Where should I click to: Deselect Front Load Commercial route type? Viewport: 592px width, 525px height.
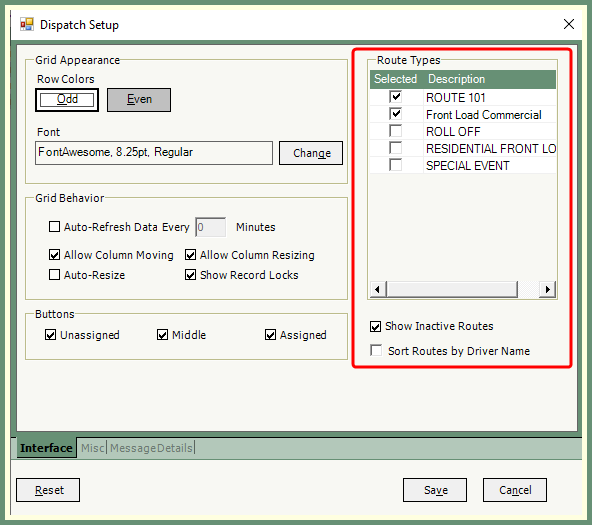[396, 114]
